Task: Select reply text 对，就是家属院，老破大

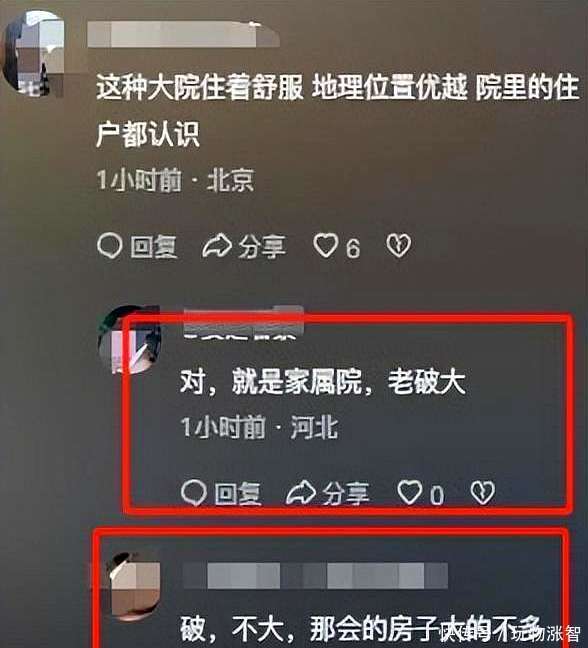Action: [323, 382]
